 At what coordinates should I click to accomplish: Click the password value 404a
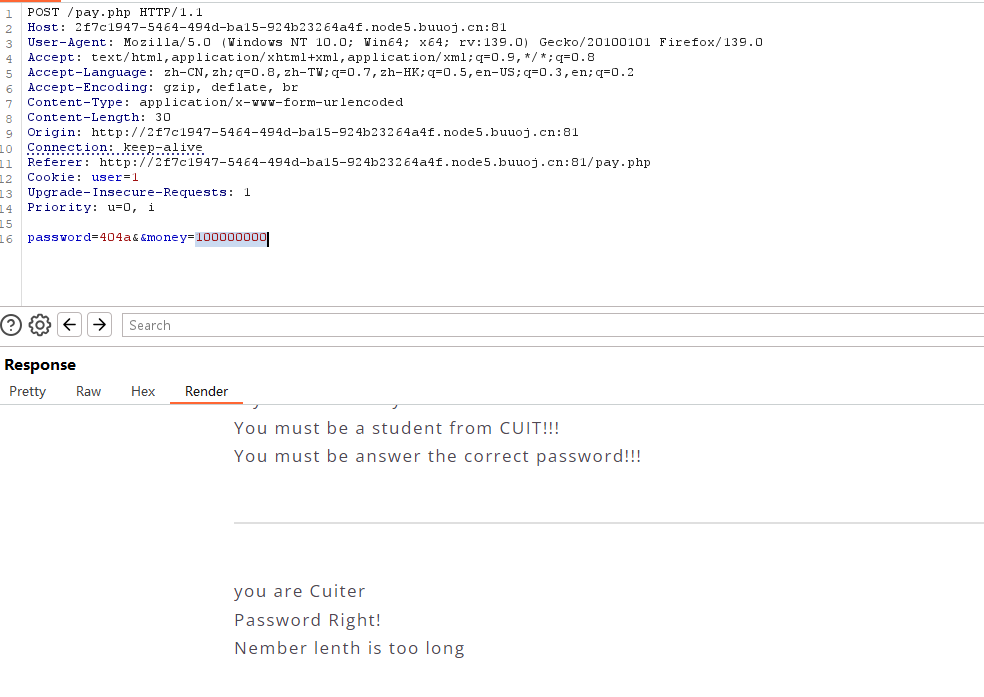click(115, 238)
